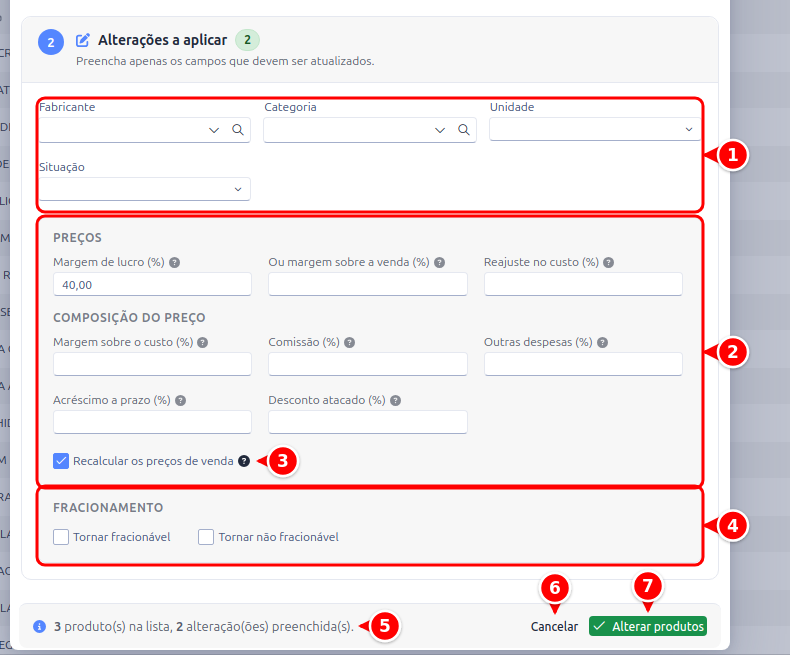Click 'Preencha apenas os campos' hint text

point(225,61)
